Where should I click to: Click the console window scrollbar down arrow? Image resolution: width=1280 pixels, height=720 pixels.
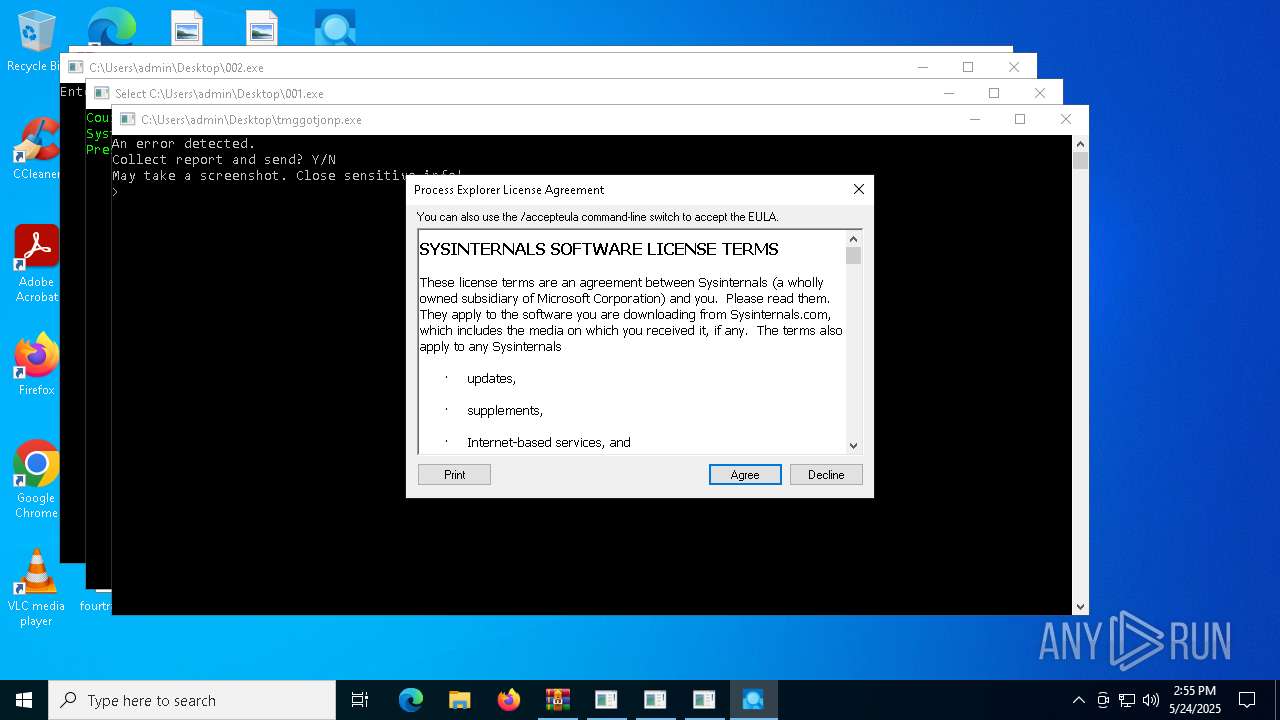tap(1080, 606)
